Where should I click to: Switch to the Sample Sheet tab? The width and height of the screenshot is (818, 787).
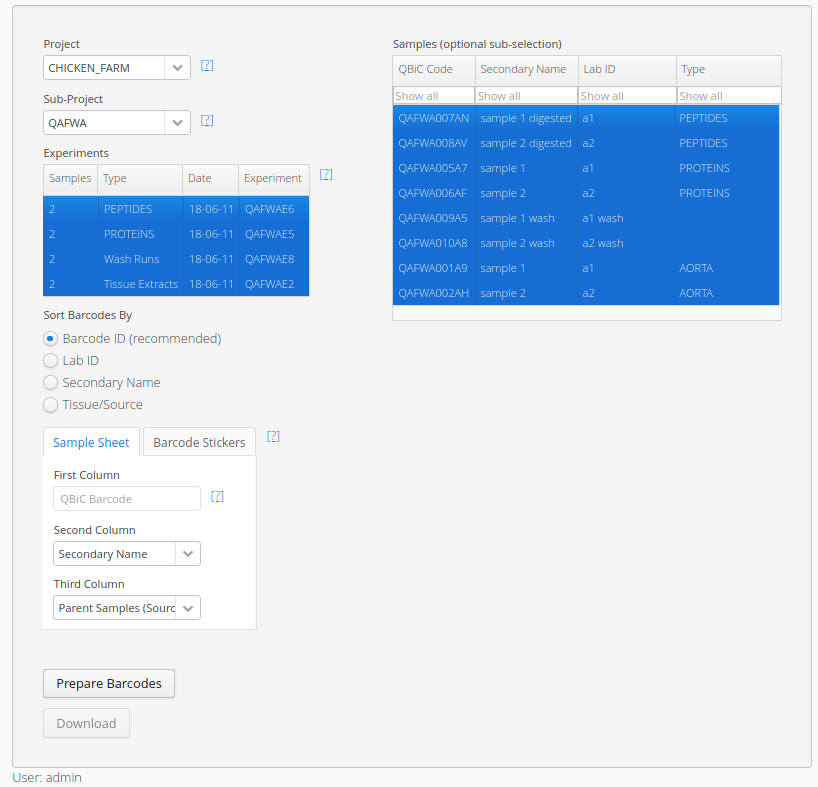coord(91,442)
